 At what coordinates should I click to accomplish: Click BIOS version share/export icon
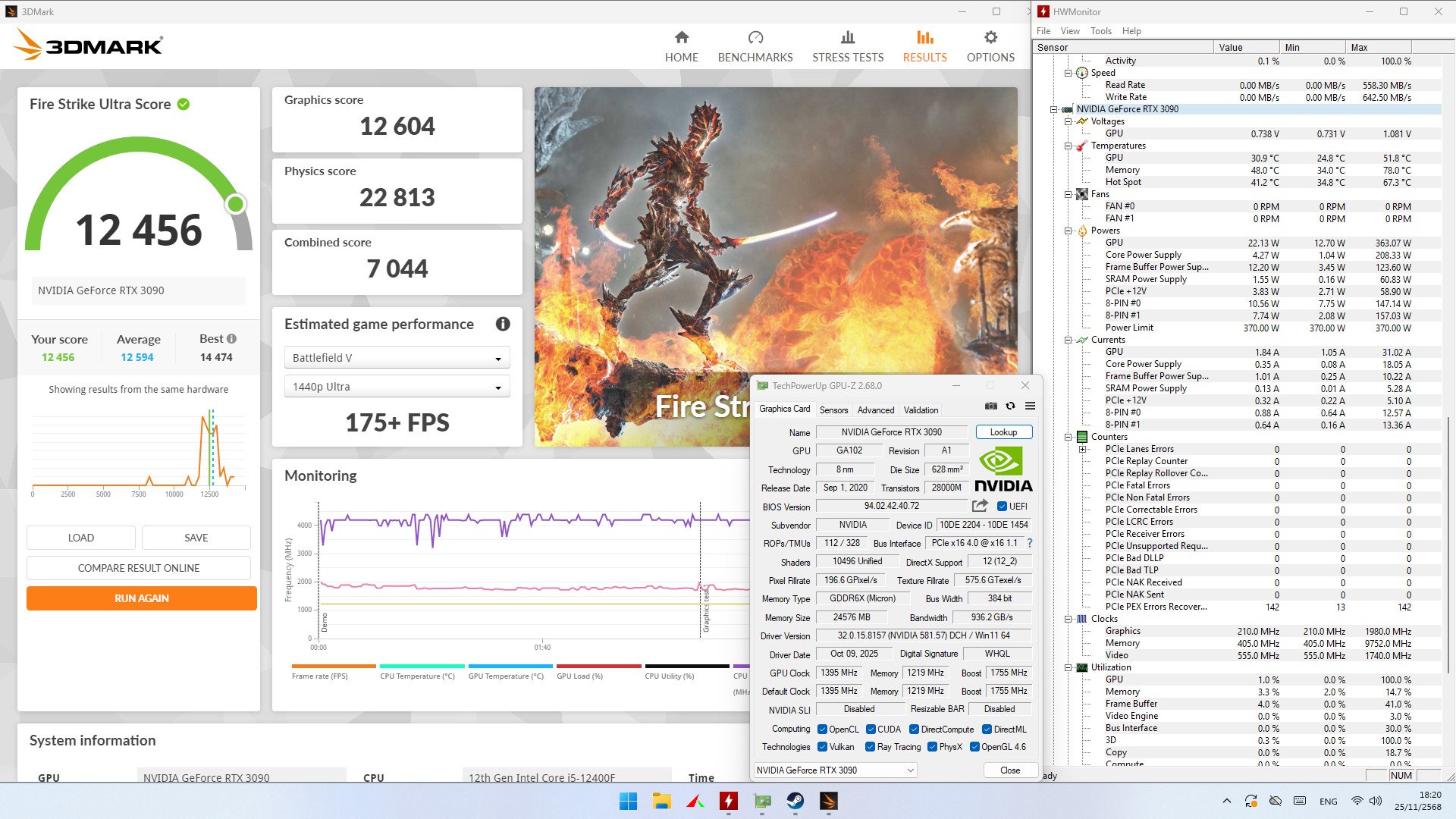[980, 506]
